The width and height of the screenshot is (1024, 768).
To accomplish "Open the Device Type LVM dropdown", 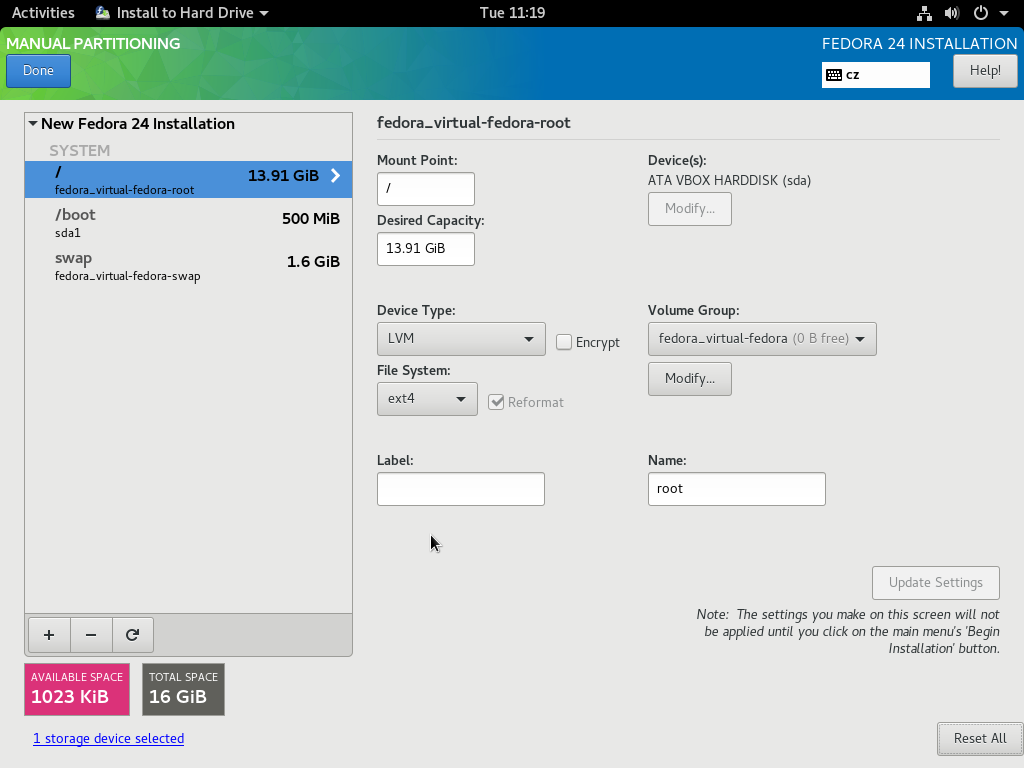I will pyautogui.click(x=461, y=339).
